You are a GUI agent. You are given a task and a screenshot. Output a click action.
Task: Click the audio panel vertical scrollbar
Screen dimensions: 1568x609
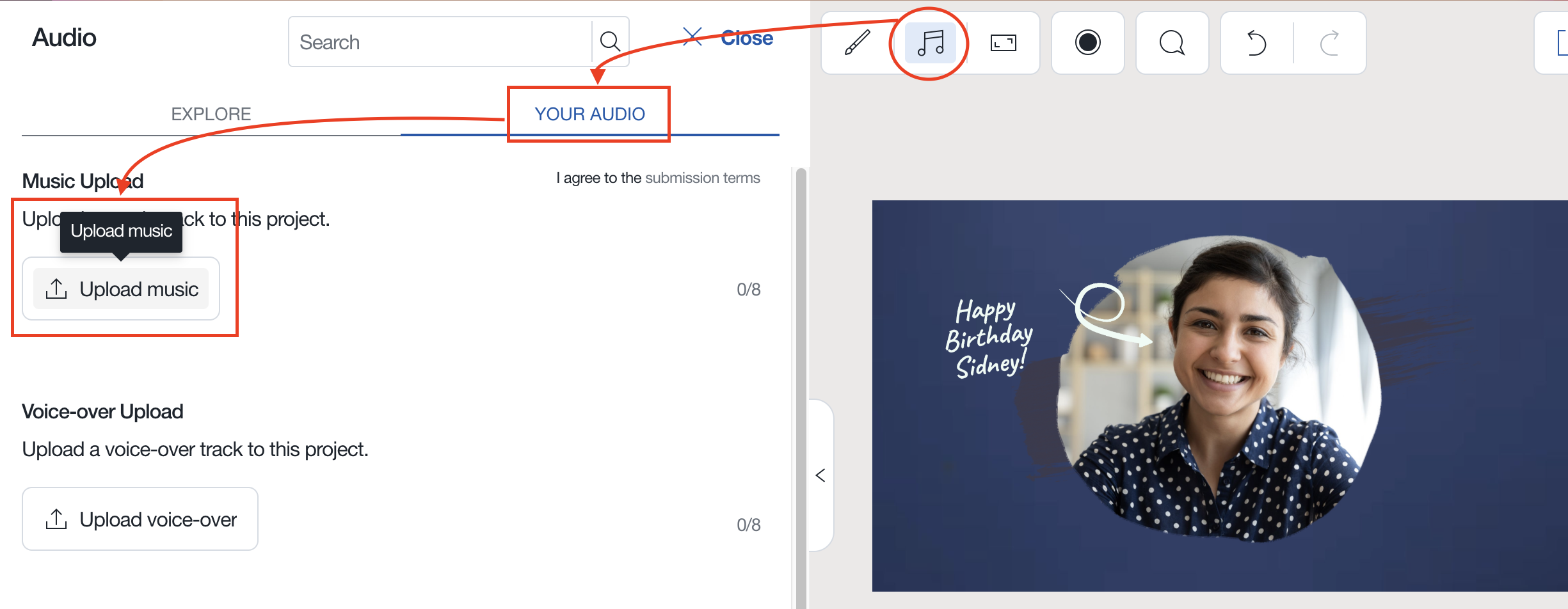click(800, 384)
